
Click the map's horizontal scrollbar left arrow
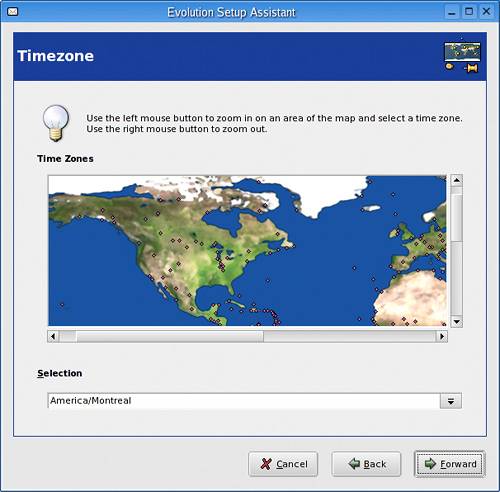point(53,336)
